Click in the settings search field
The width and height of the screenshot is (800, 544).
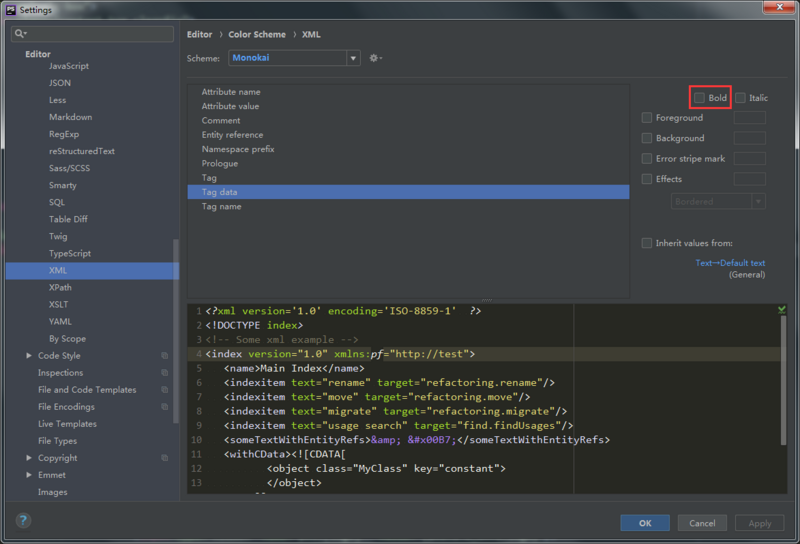92,34
